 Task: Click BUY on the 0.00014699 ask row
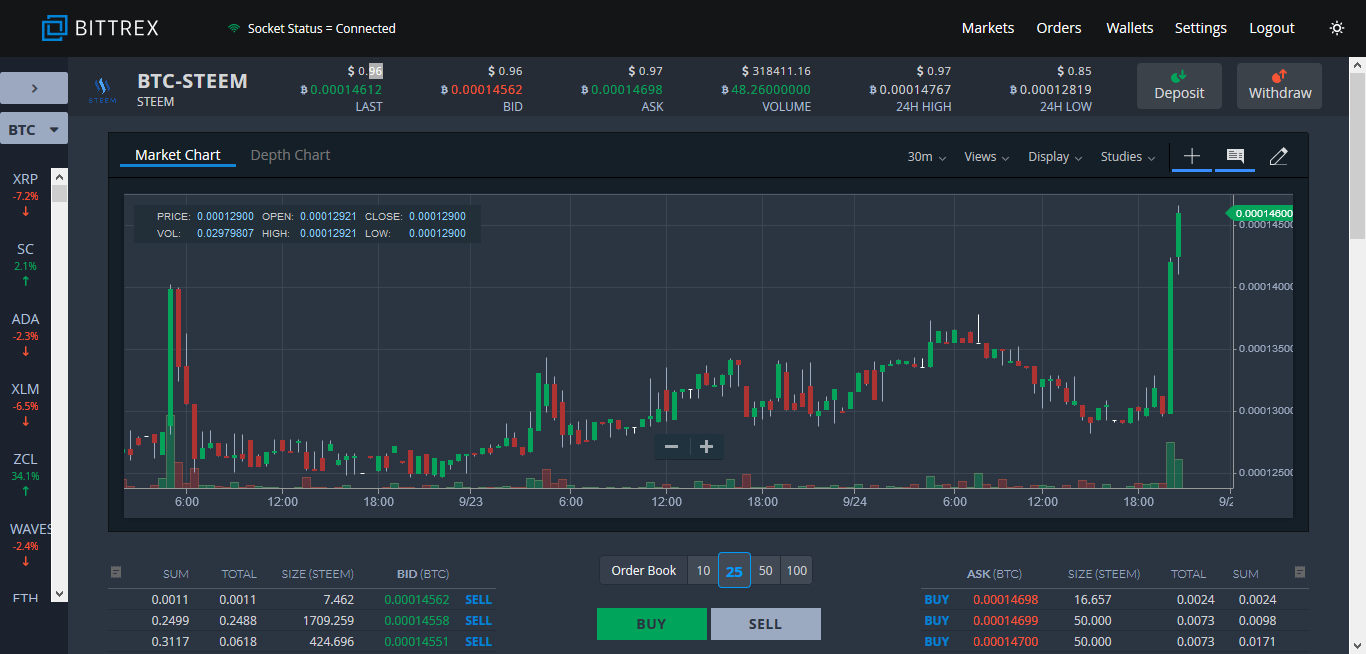click(x=937, y=621)
